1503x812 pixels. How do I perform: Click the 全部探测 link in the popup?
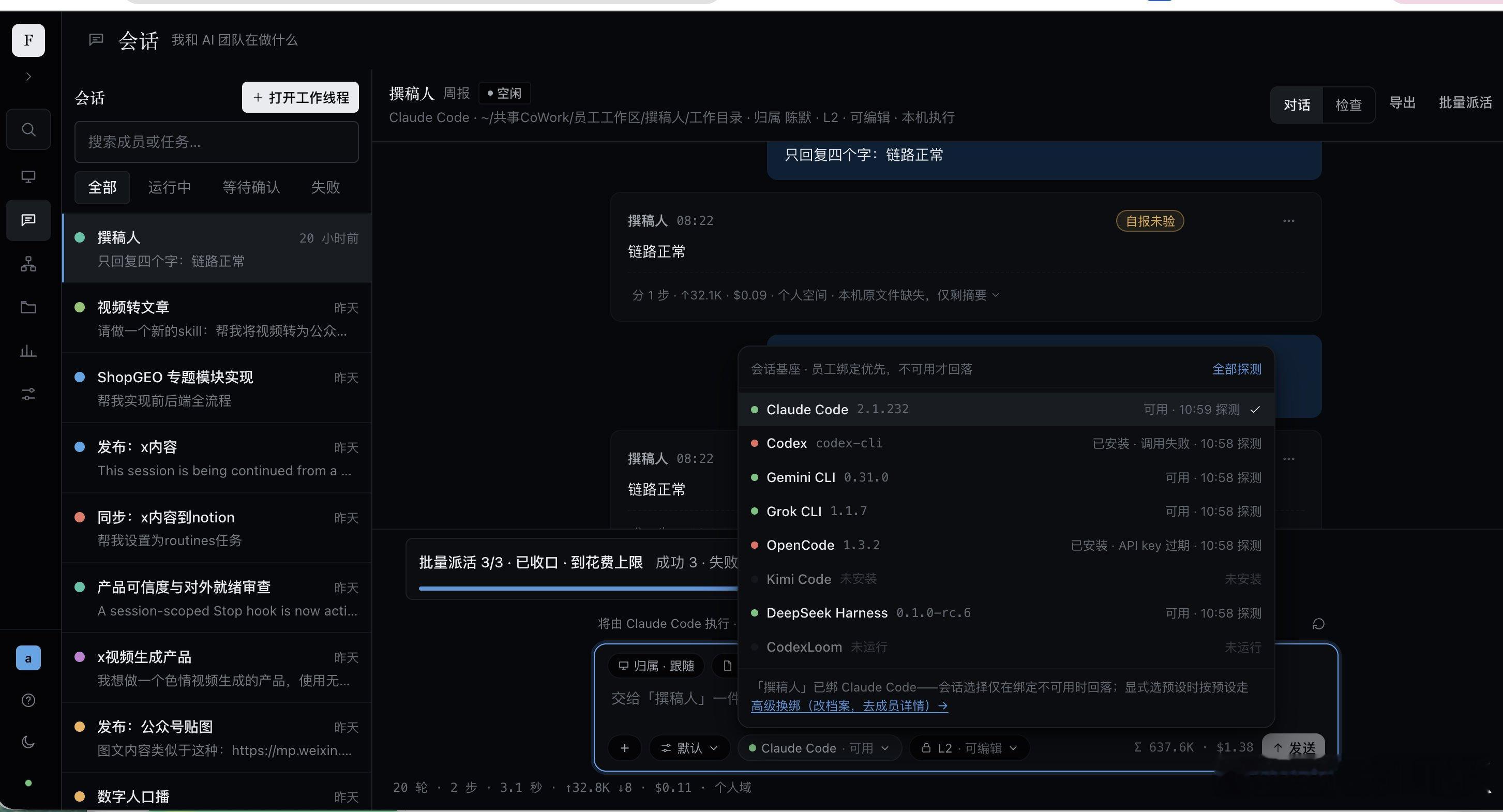click(x=1237, y=369)
